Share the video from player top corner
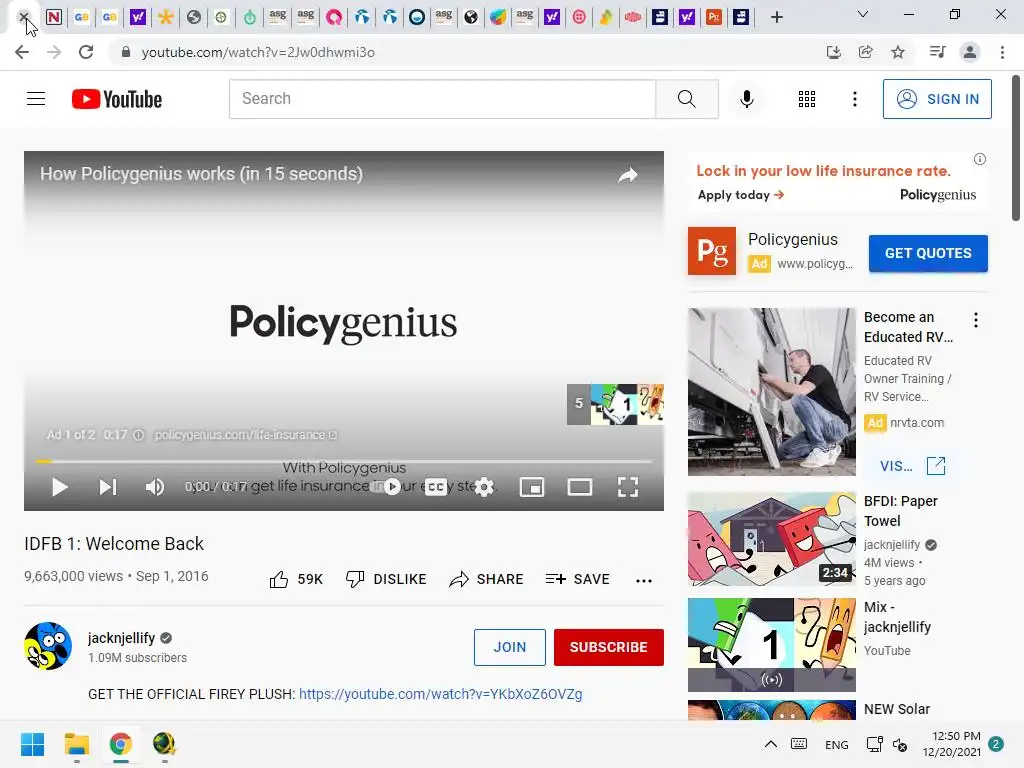 628,175
